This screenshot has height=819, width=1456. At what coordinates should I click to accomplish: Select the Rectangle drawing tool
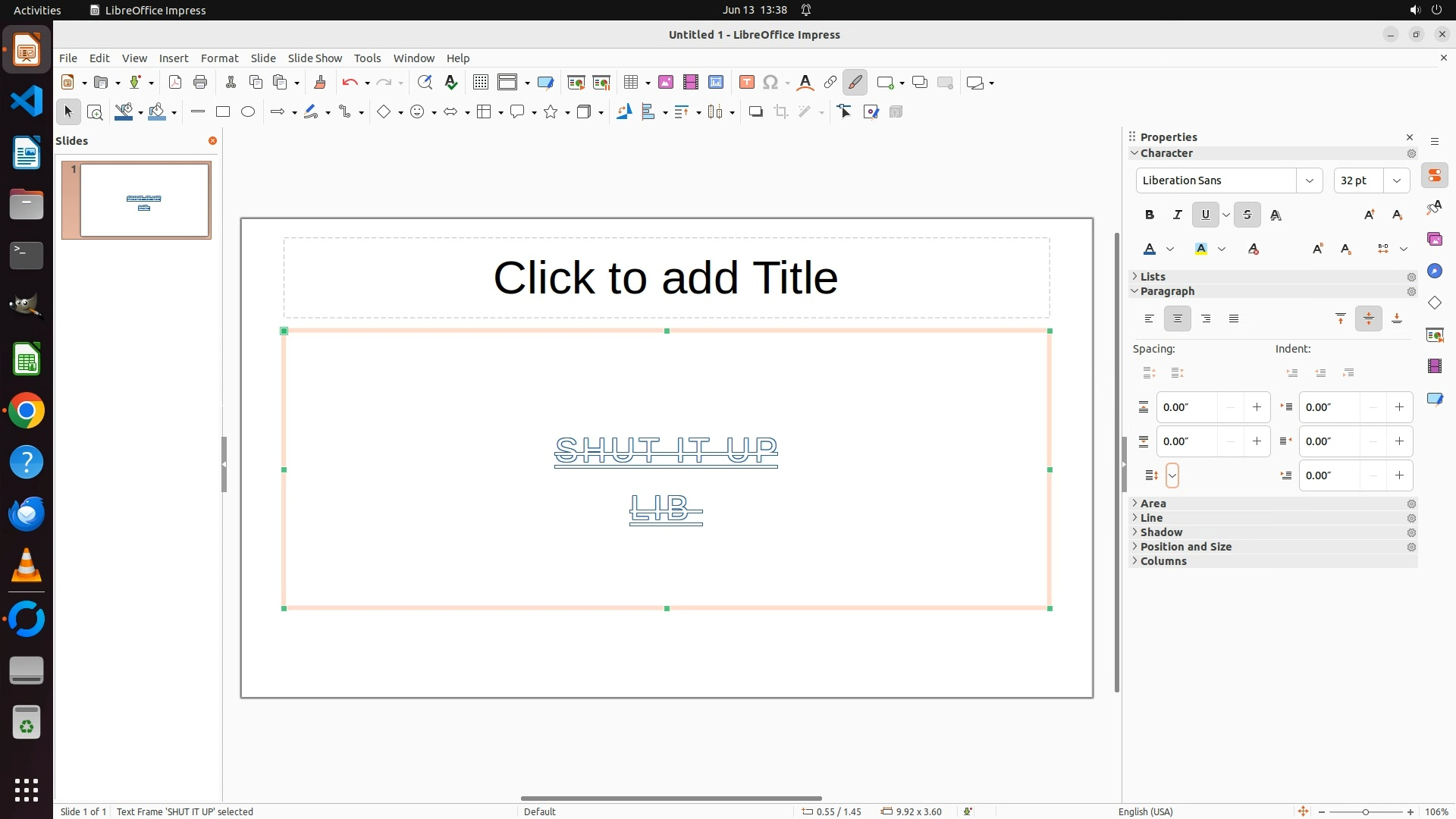tap(223, 112)
